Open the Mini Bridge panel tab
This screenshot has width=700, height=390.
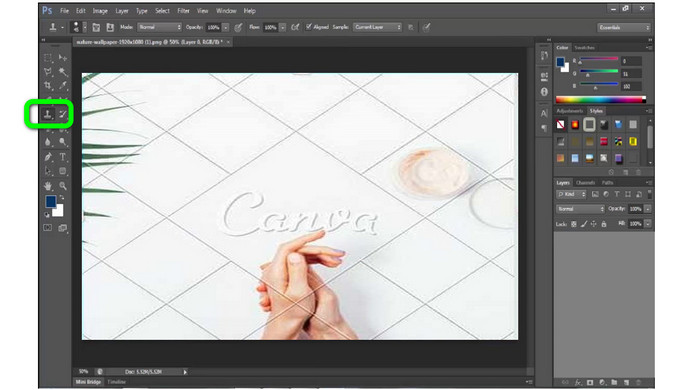(x=88, y=382)
